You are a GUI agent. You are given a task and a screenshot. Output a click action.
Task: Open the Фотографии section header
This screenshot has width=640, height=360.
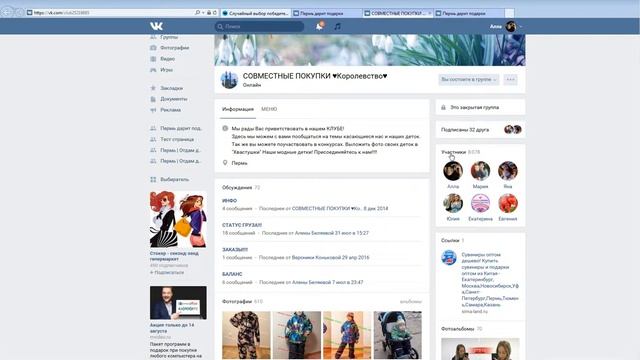237,302
